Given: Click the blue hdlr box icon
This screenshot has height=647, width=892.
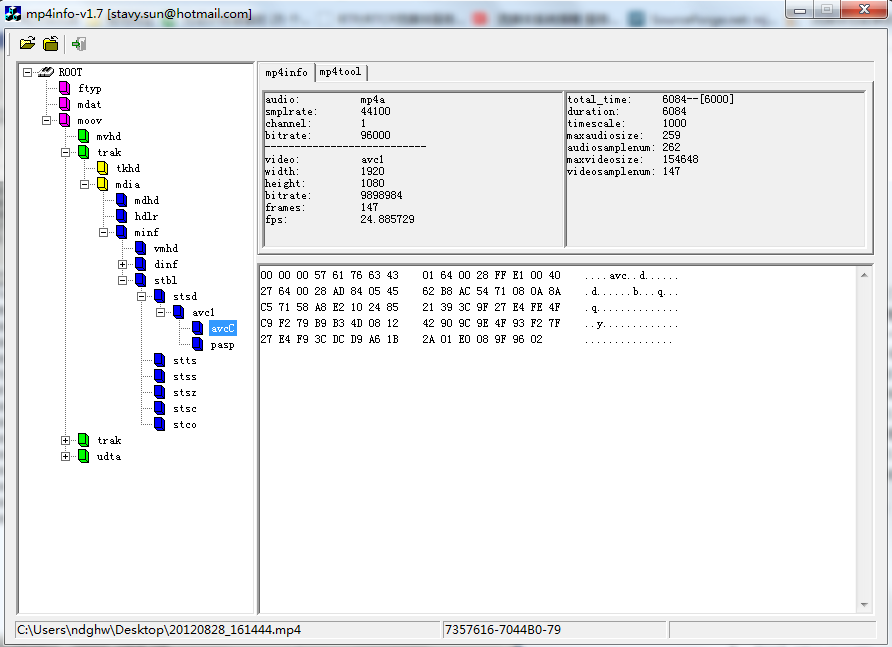Looking at the screenshot, I should (122, 216).
